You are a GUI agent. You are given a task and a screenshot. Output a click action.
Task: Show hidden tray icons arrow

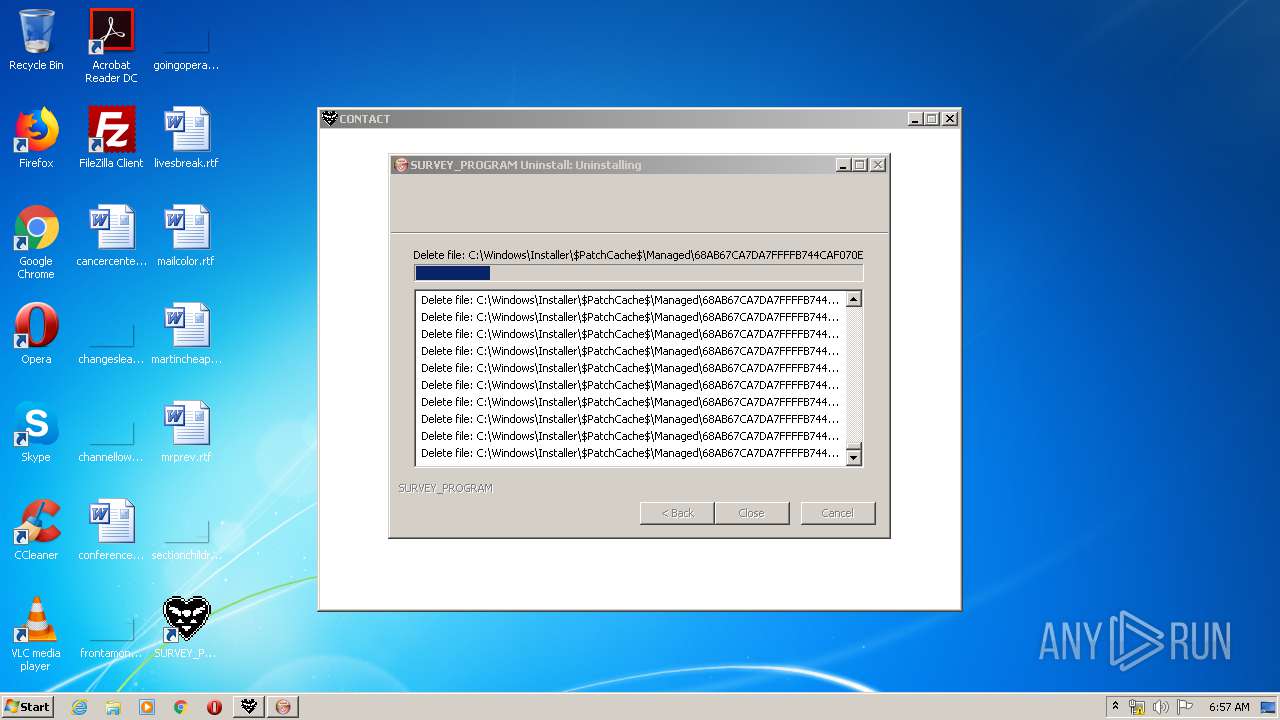click(1115, 707)
